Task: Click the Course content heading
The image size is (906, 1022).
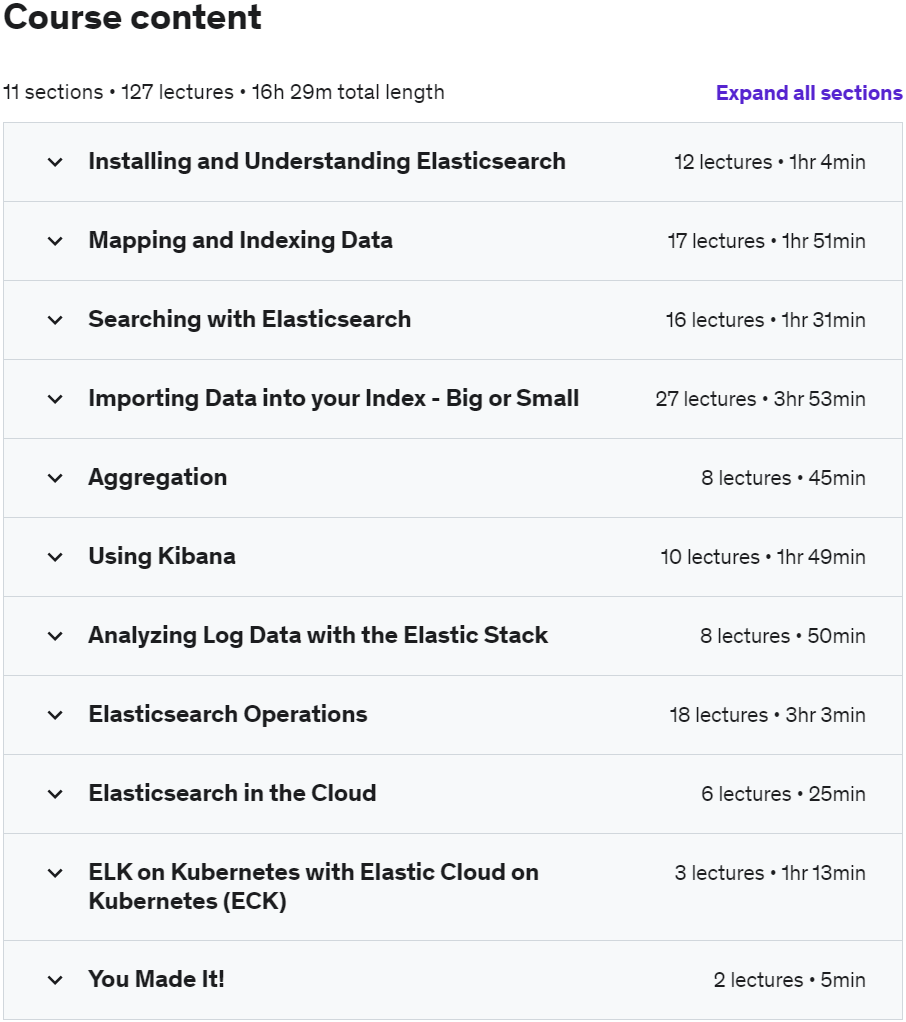Action: click(x=132, y=17)
